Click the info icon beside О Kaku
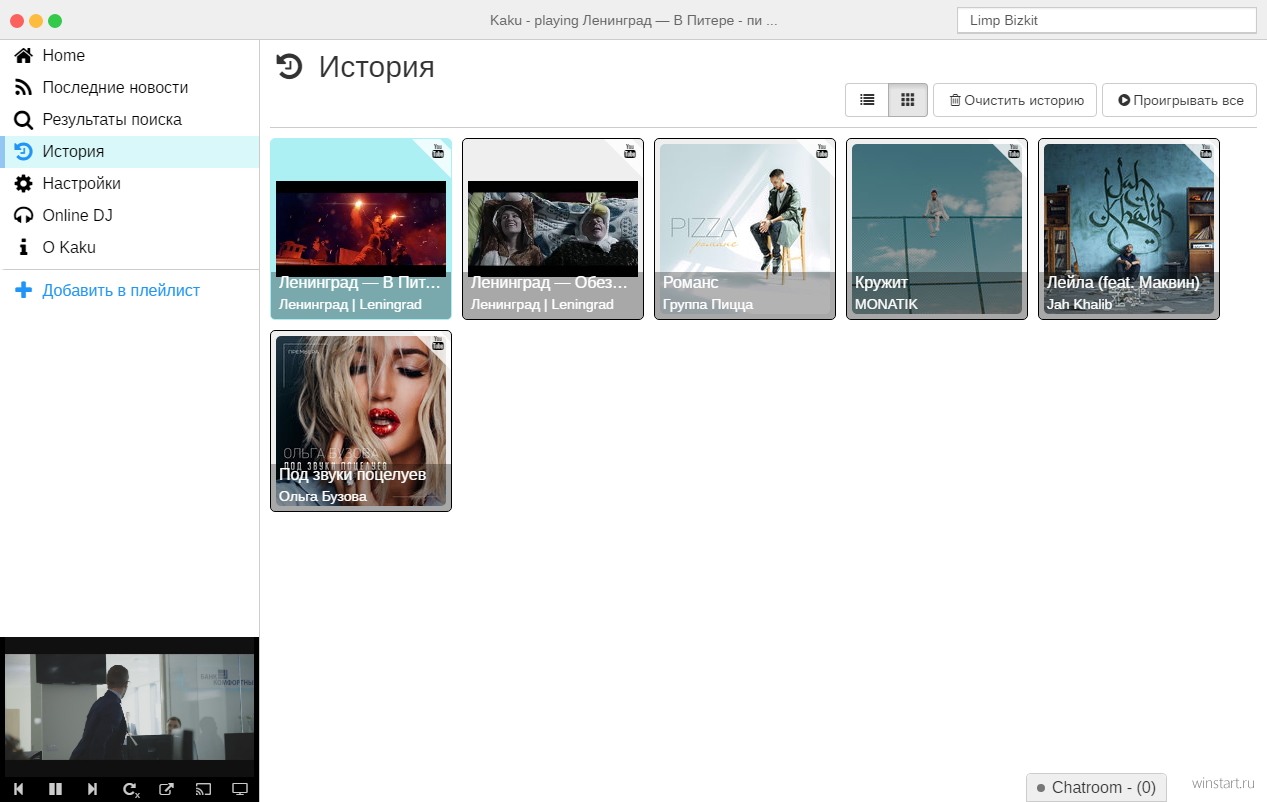The width and height of the screenshot is (1267, 802). pos(23,248)
